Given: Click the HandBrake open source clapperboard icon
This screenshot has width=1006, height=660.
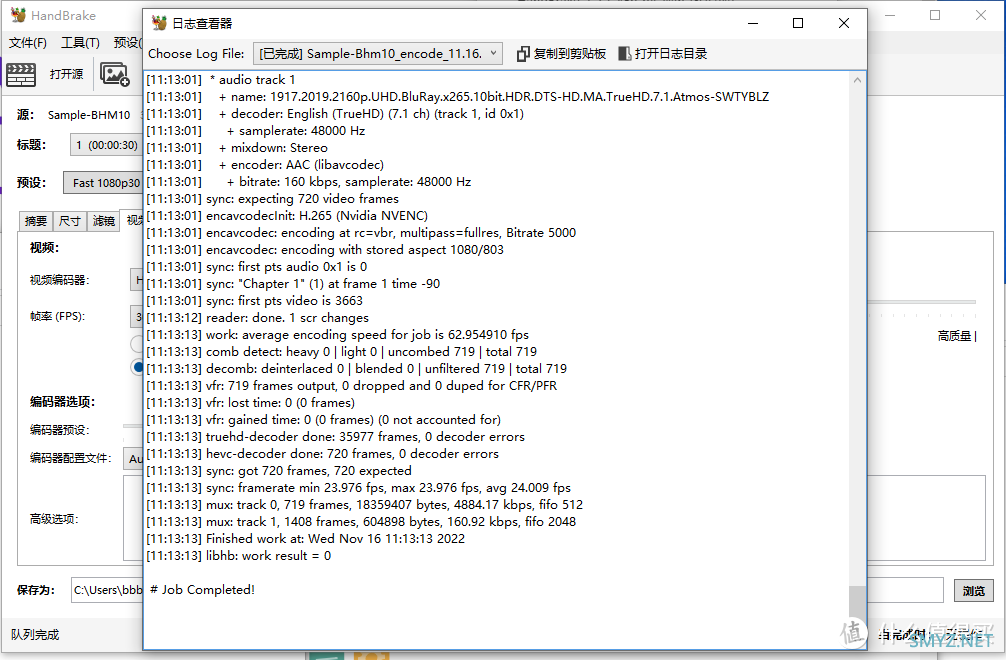Looking at the screenshot, I should pyautogui.click(x=21, y=74).
